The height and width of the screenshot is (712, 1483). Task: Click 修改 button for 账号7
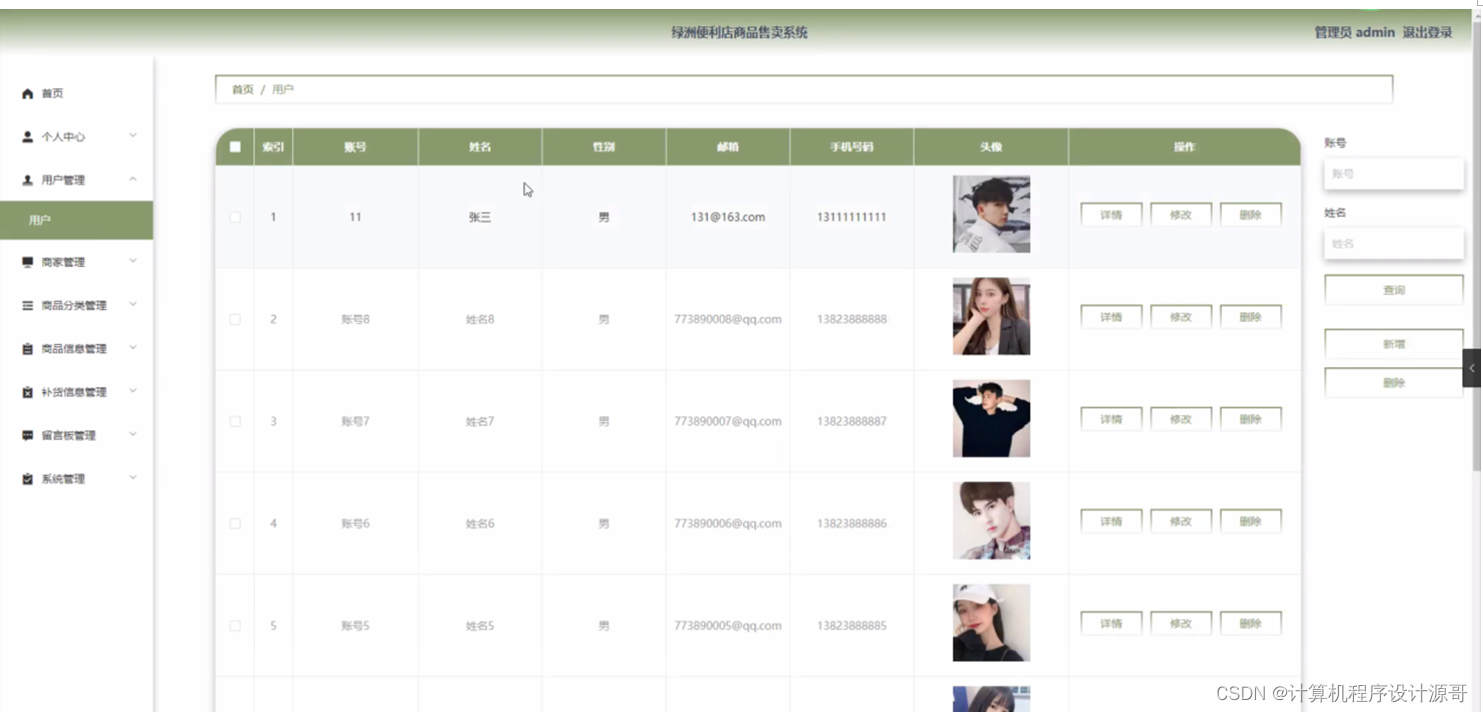tap(1181, 419)
